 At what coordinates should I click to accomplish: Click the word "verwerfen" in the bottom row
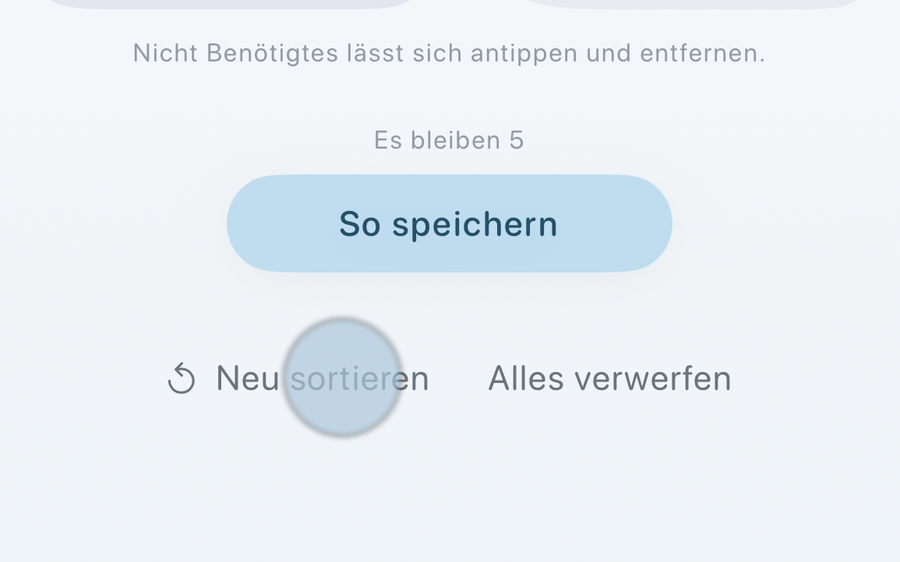(653, 378)
